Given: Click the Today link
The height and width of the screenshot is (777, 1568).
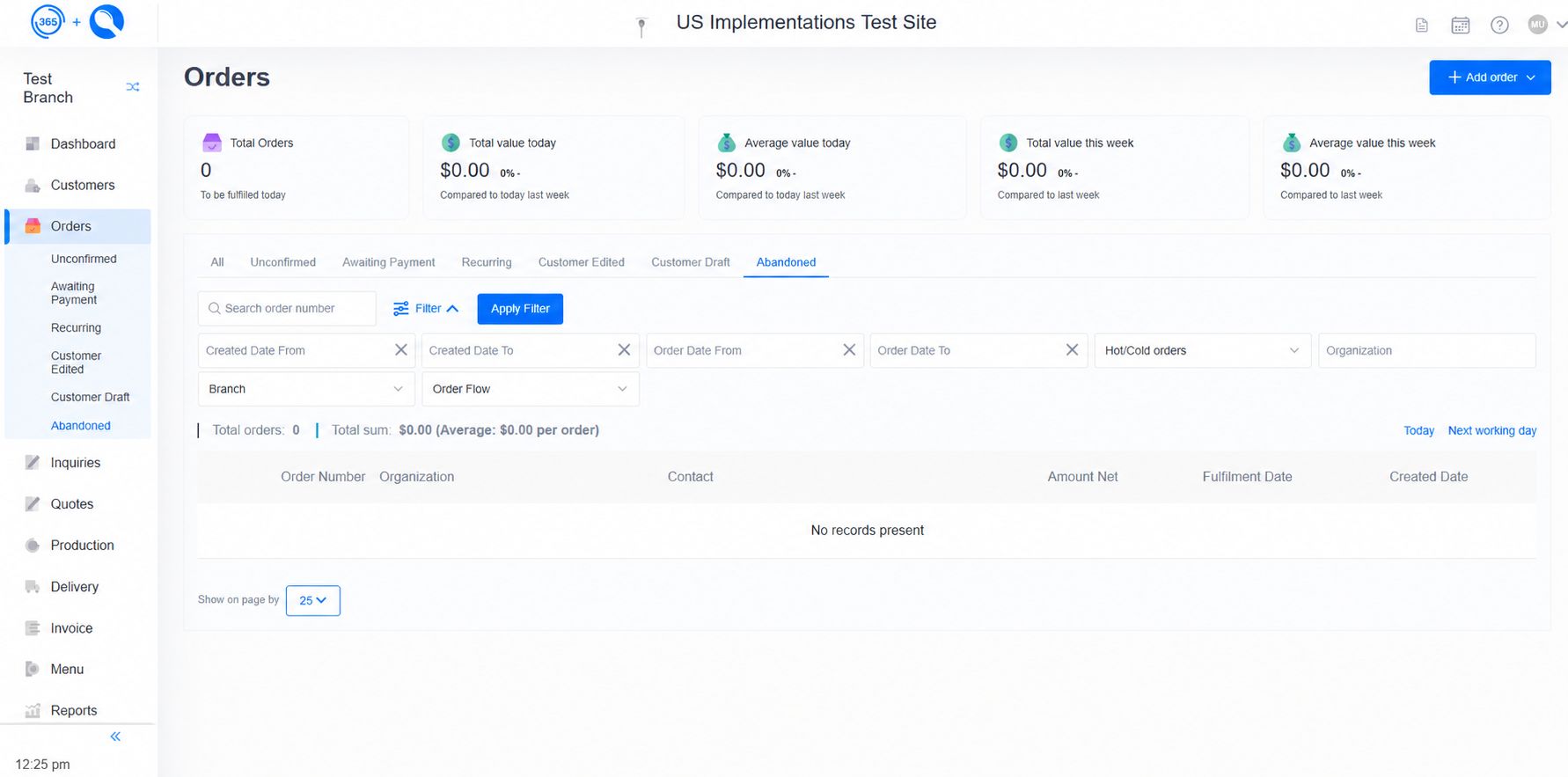Looking at the screenshot, I should 1418,430.
